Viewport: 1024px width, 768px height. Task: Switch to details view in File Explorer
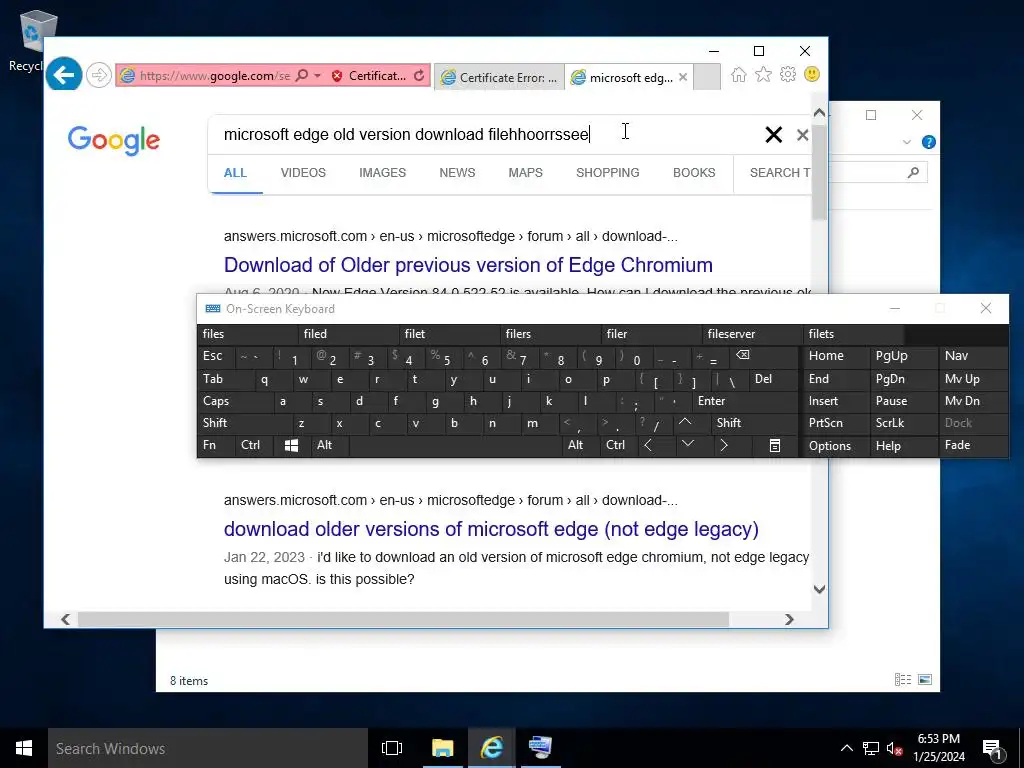pos(903,680)
